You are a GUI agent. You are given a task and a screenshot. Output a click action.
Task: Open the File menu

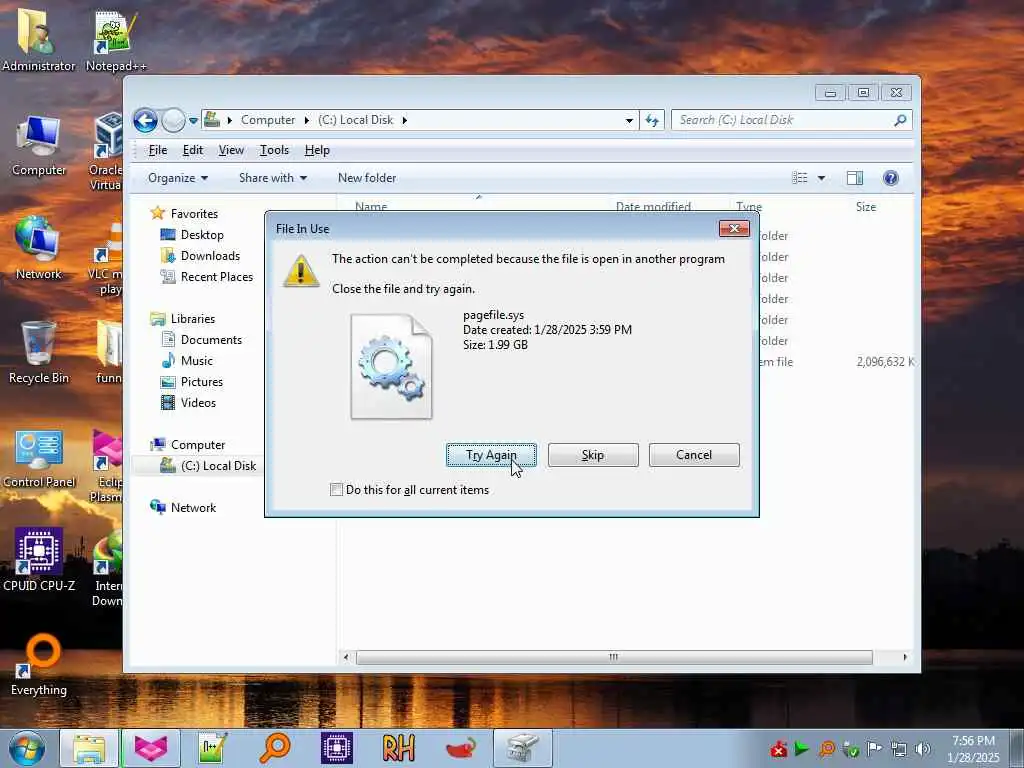(157, 150)
